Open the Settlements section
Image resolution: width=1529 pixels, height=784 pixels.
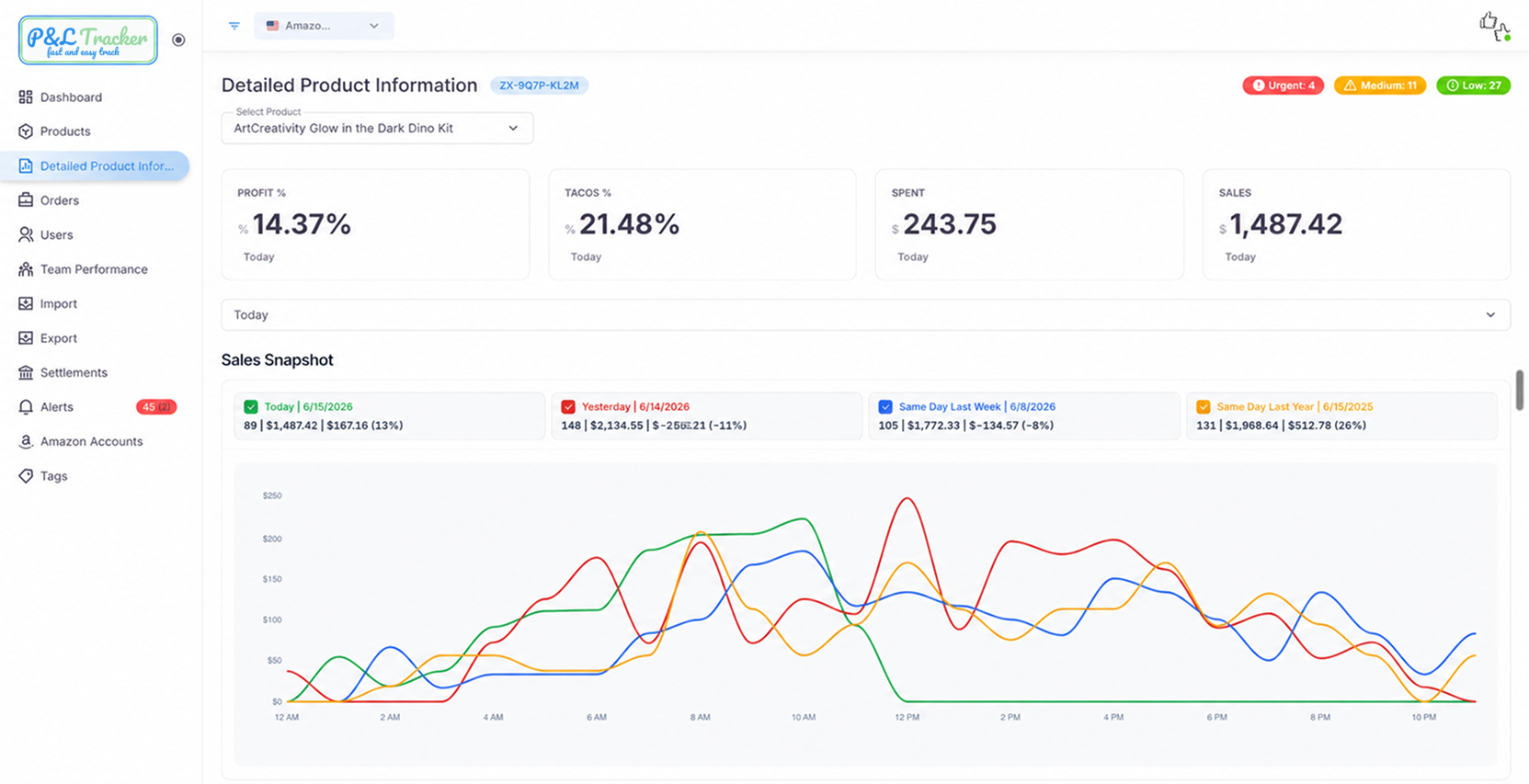(74, 372)
